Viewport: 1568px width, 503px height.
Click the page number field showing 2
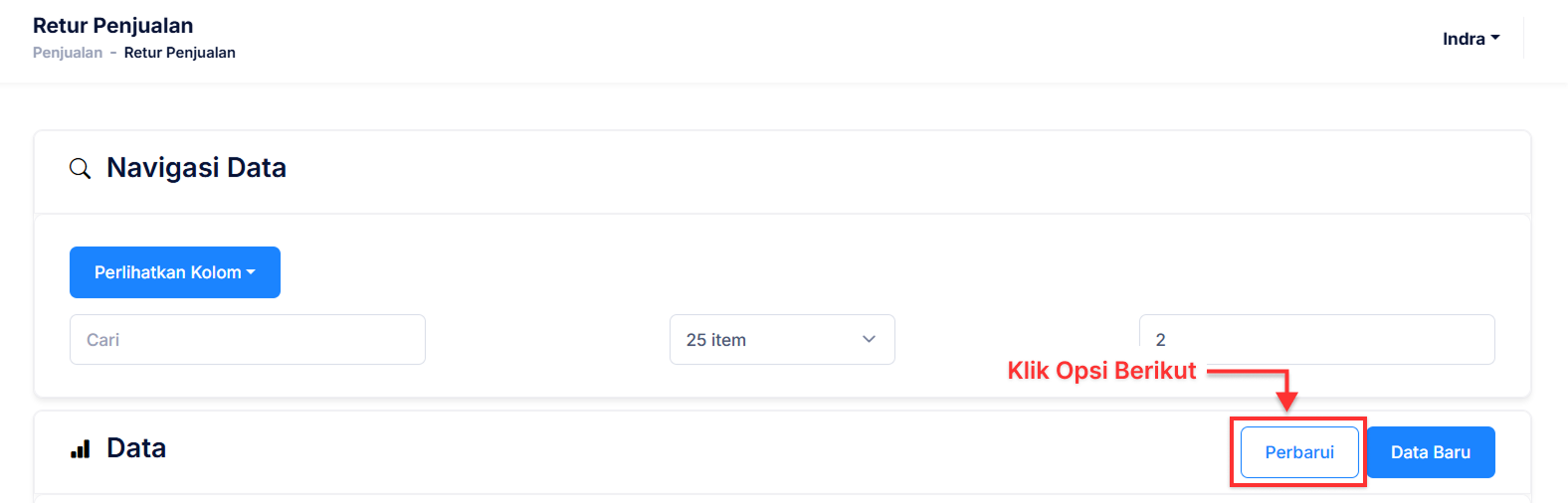(x=1317, y=340)
